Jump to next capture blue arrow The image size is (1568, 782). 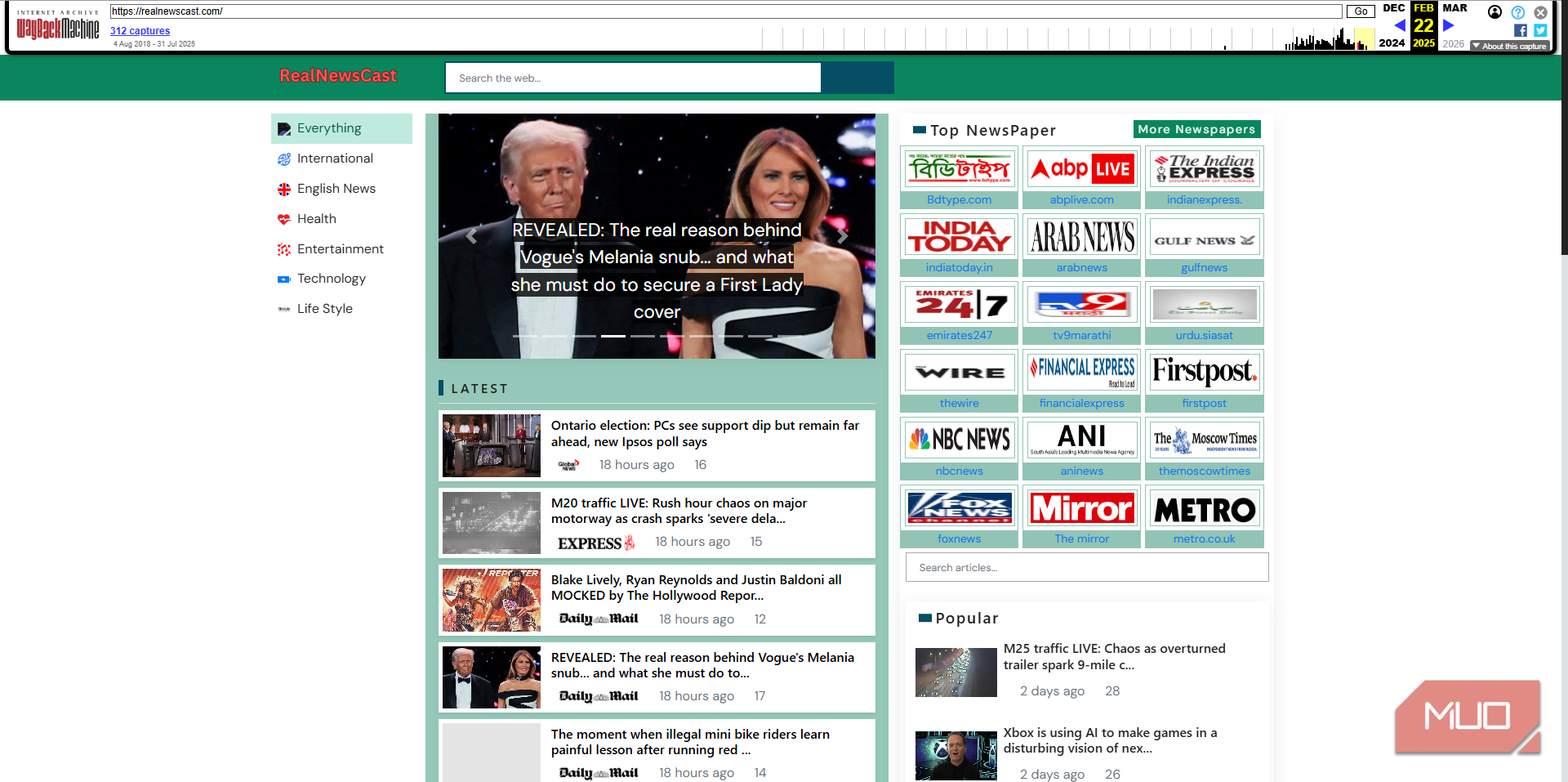pos(1449,25)
